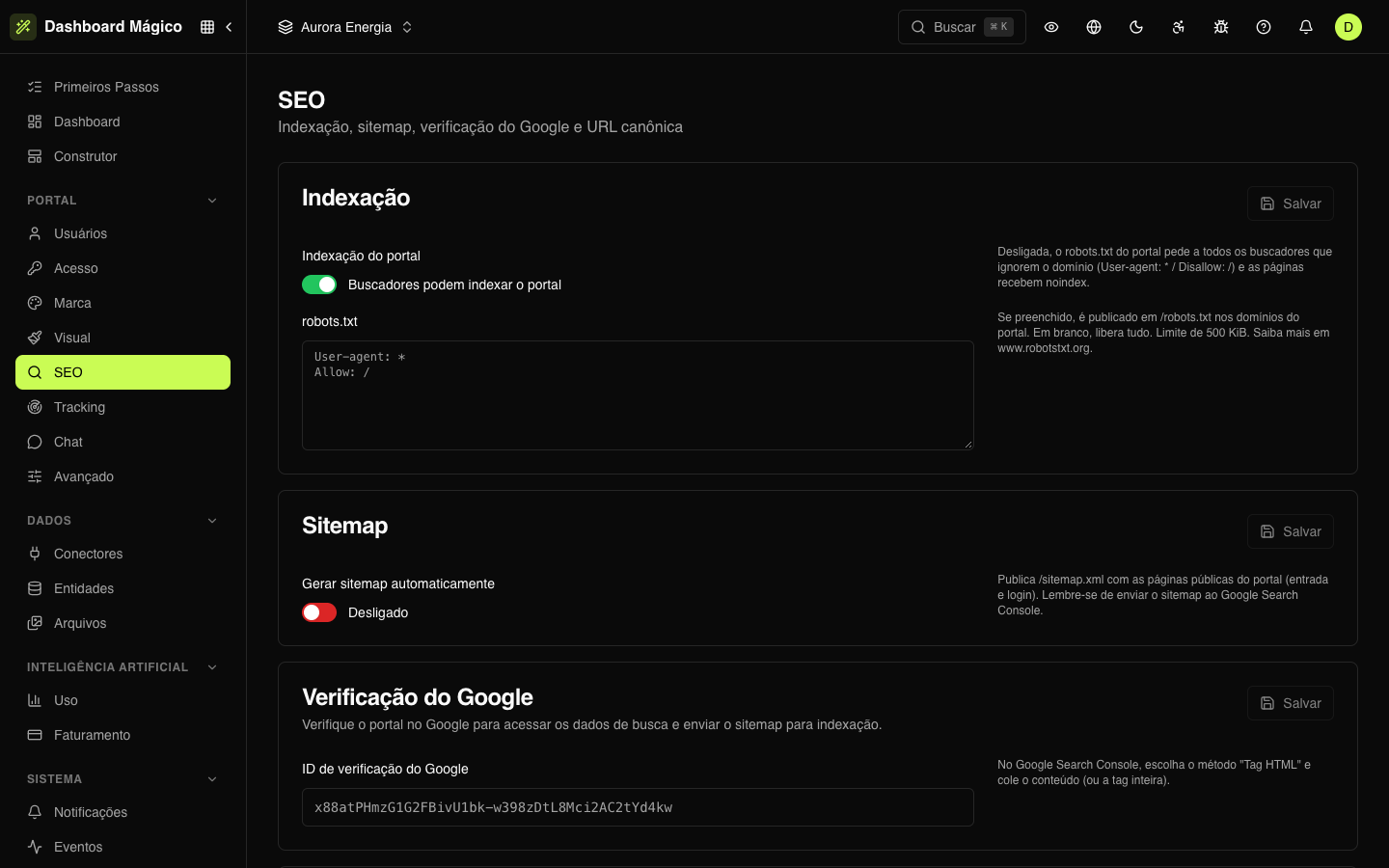Click the Dashboard Mágico wand logo
Image resolution: width=1389 pixels, height=868 pixels.
pyautogui.click(x=23, y=27)
